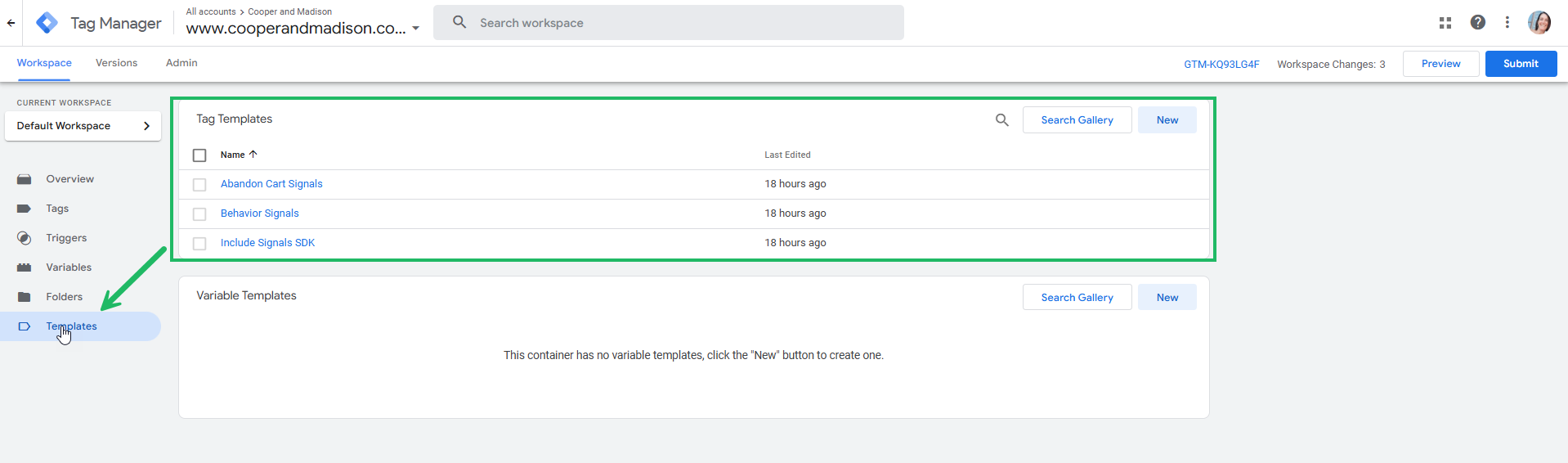Expand the Default Workspace chevron
Screen dimensions: 1568x463
pyautogui.click(x=146, y=126)
